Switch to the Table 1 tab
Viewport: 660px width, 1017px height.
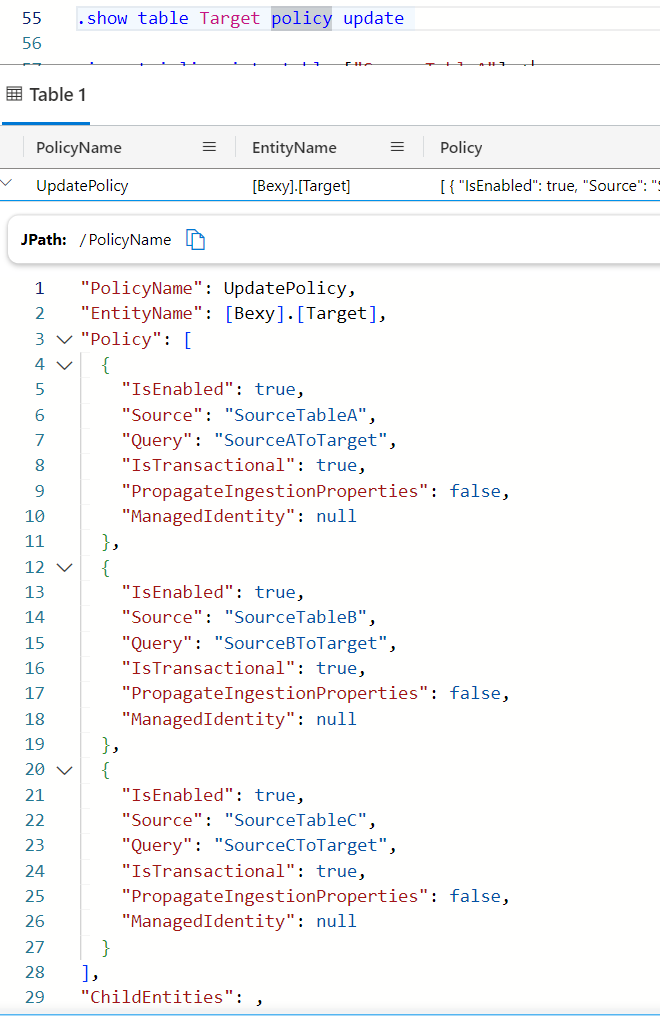click(x=45, y=95)
